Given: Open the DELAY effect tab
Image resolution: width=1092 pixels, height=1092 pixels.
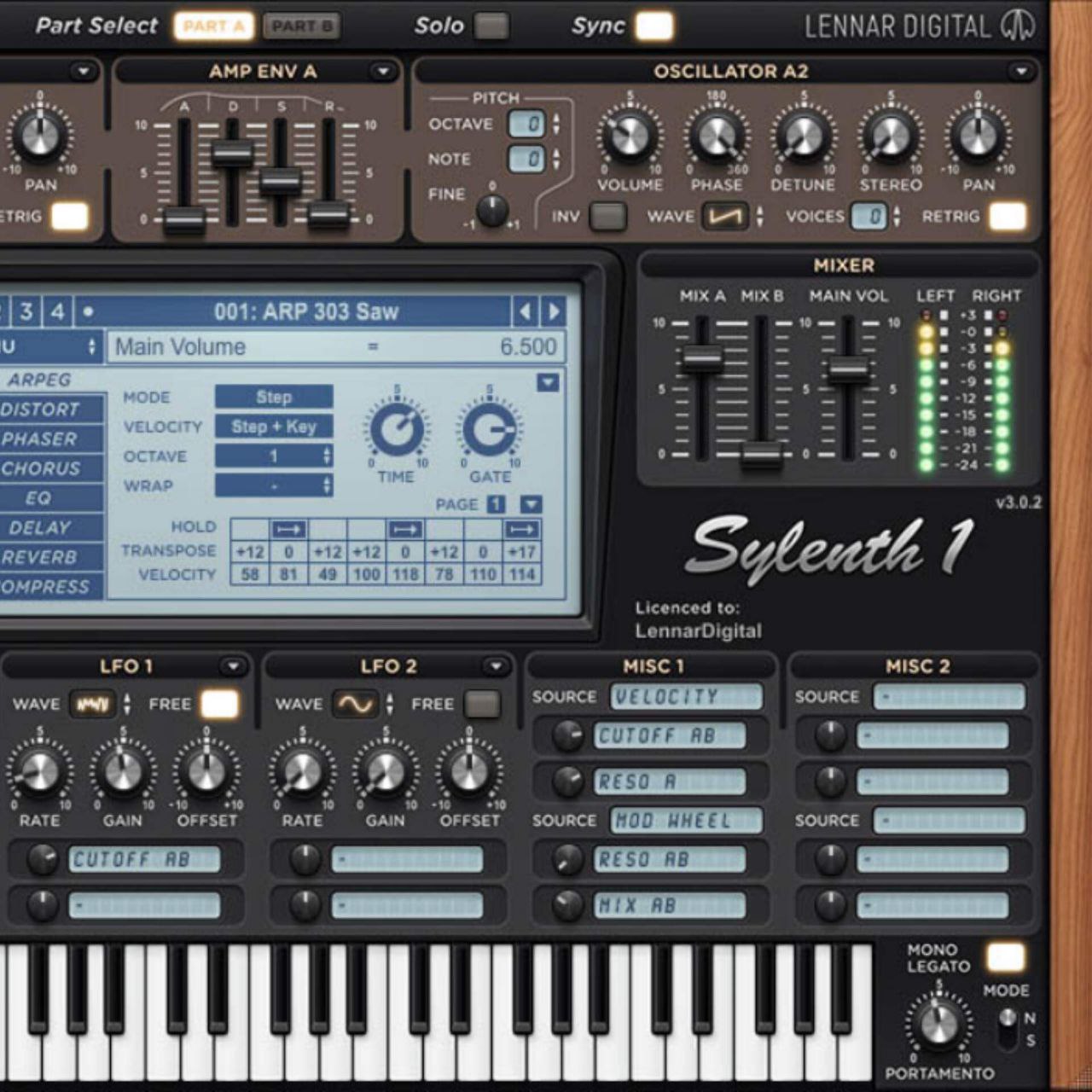Looking at the screenshot, I should (x=51, y=528).
